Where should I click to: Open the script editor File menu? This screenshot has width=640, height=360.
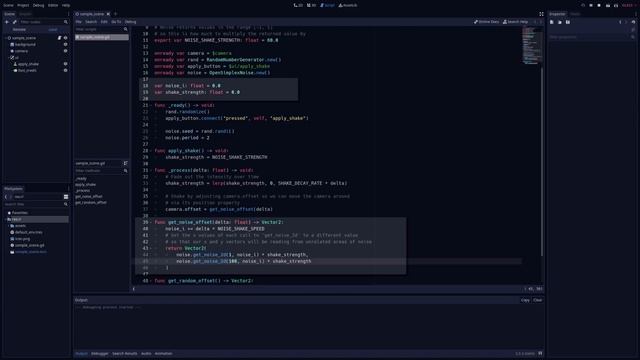point(79,22)
